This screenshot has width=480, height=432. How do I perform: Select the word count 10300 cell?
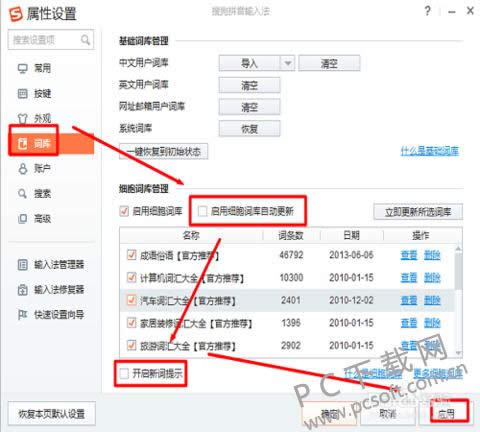291,278
